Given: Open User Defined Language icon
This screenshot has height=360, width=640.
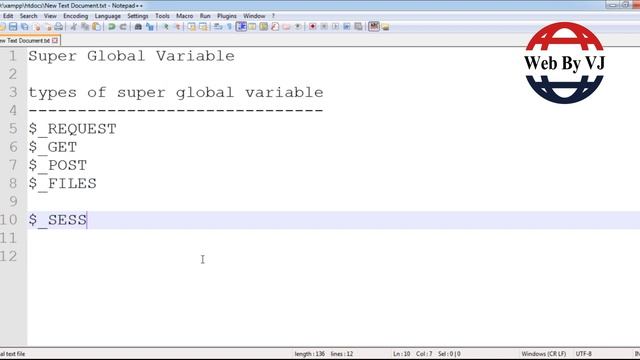Looking at the screenshot, I should 252,27.
